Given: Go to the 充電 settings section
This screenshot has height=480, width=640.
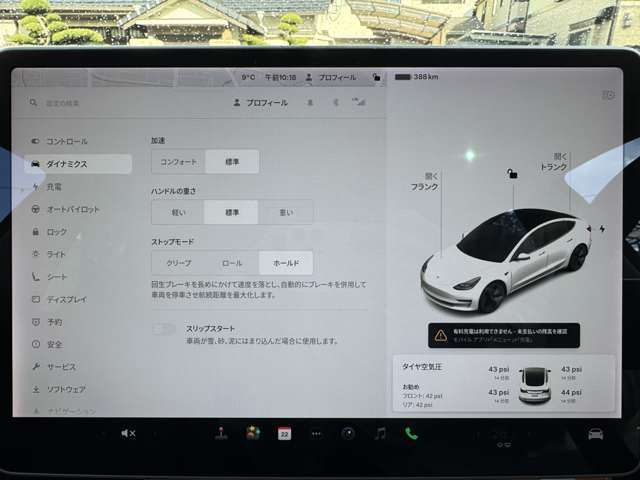Looking at the screenshot, I should 54,187.
